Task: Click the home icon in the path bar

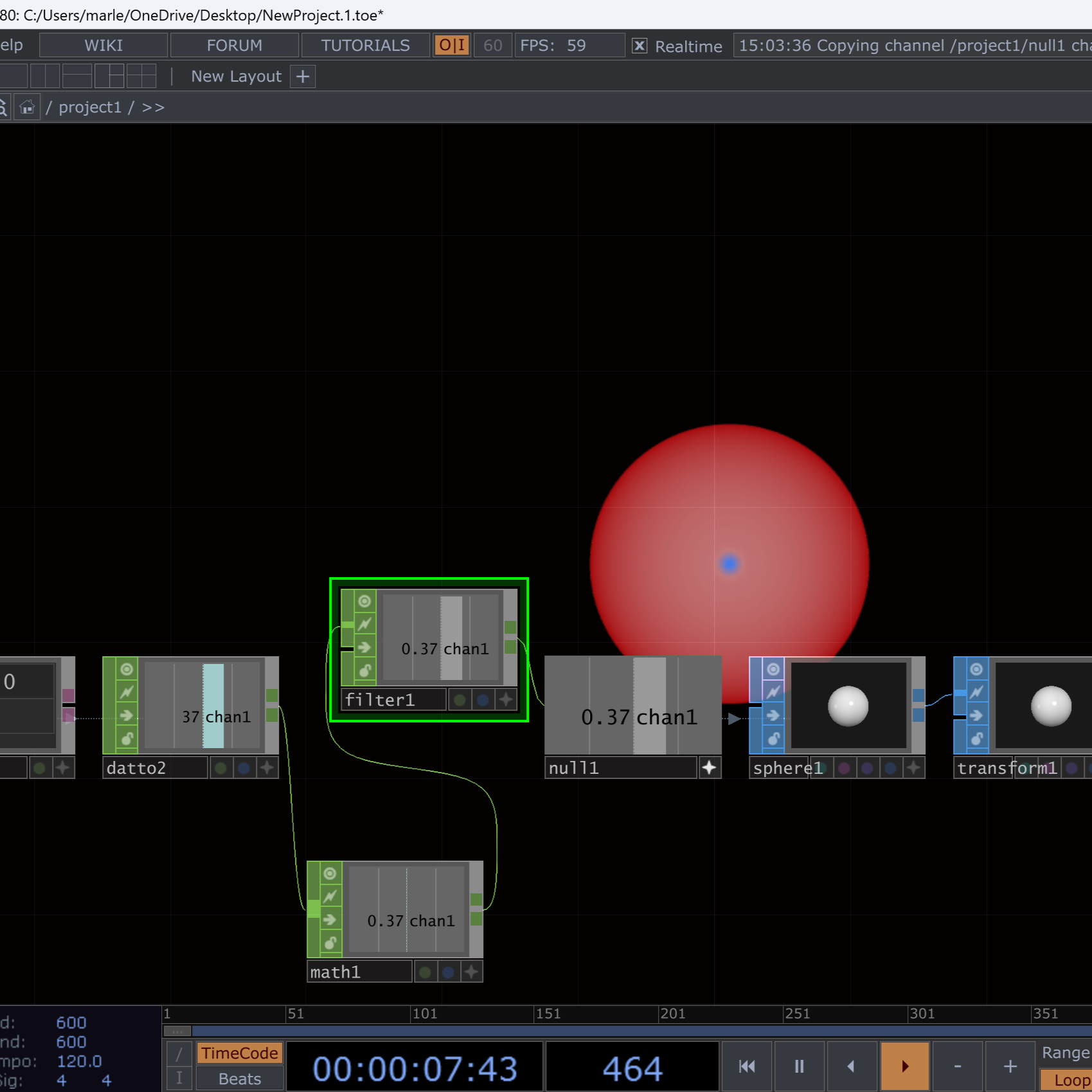Action: point(26,107)
